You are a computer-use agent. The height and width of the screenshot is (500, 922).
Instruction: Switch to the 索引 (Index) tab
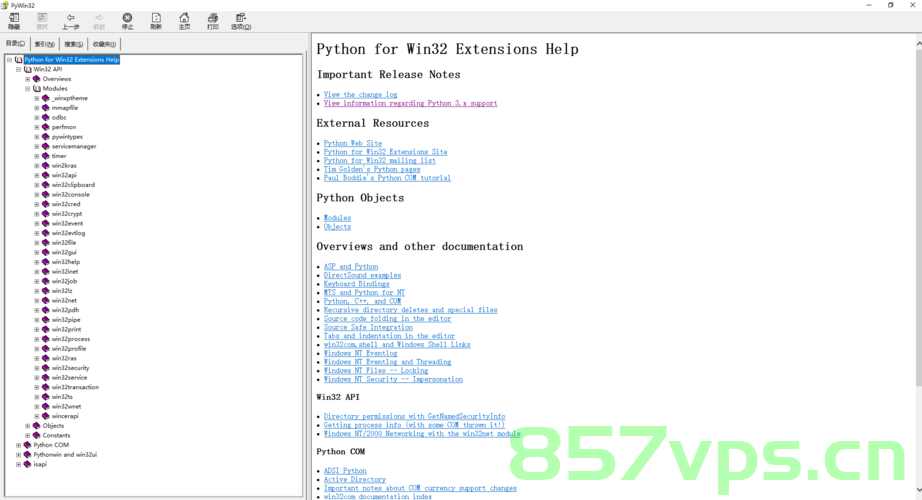[44, 44]
